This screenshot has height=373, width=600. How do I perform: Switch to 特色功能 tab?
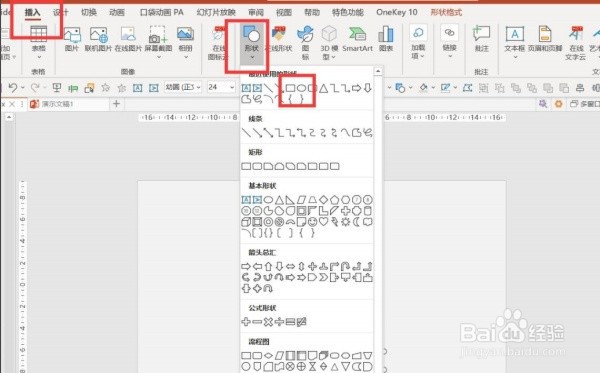click(348, 12)
